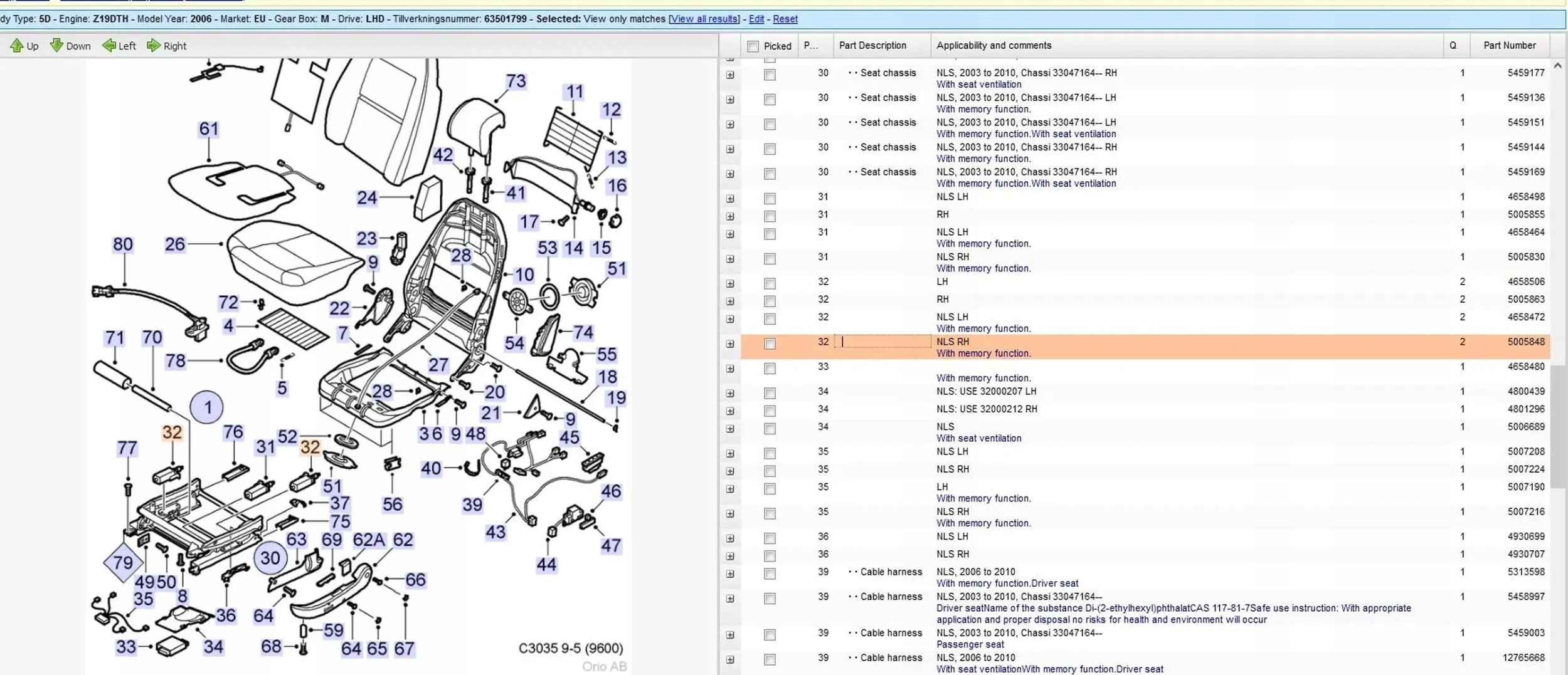Toggle the Picked header checkbox
Viewport: 1568px width, 675px height.
[753, 46]
